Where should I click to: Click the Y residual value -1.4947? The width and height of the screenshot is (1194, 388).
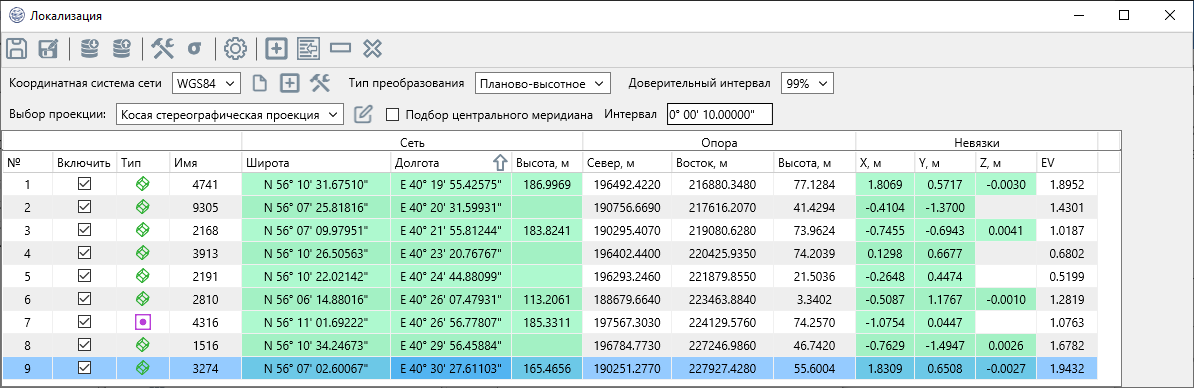click(945, 345)
